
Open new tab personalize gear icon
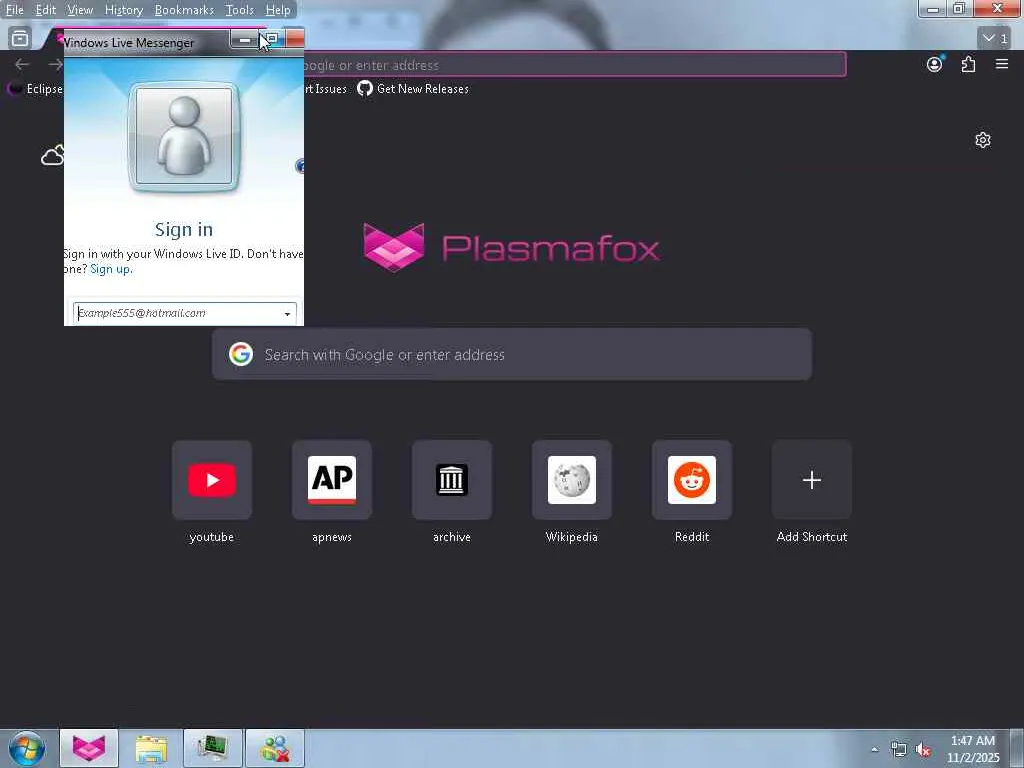tap(983, 140)
